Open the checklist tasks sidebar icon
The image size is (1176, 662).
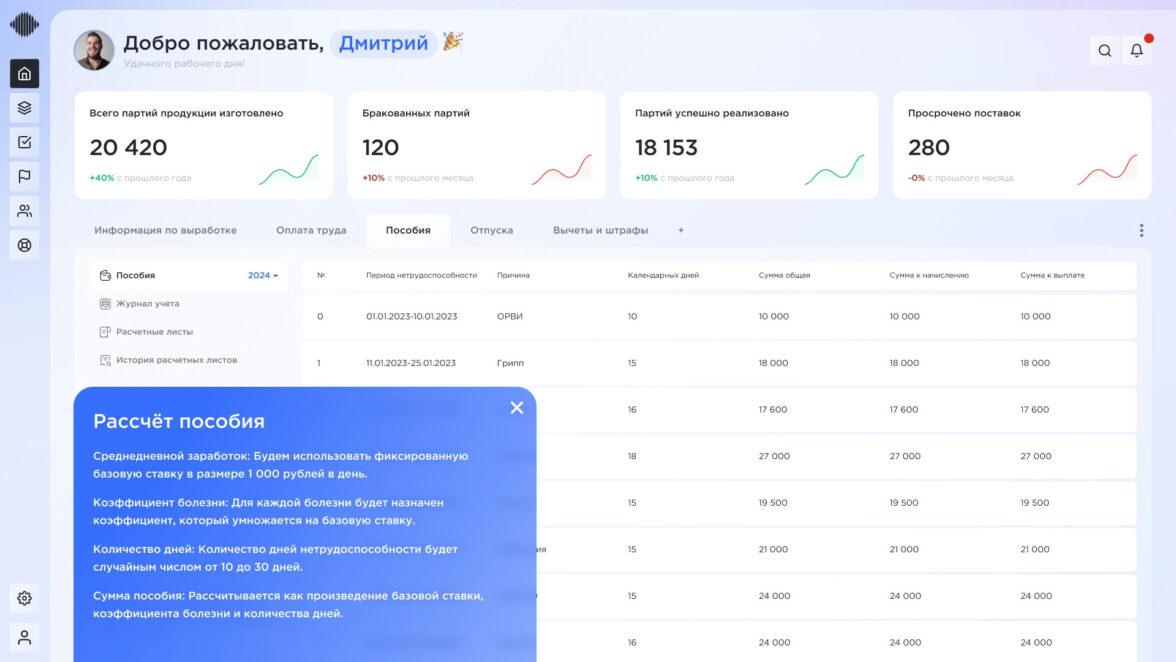tap(25, 142)
